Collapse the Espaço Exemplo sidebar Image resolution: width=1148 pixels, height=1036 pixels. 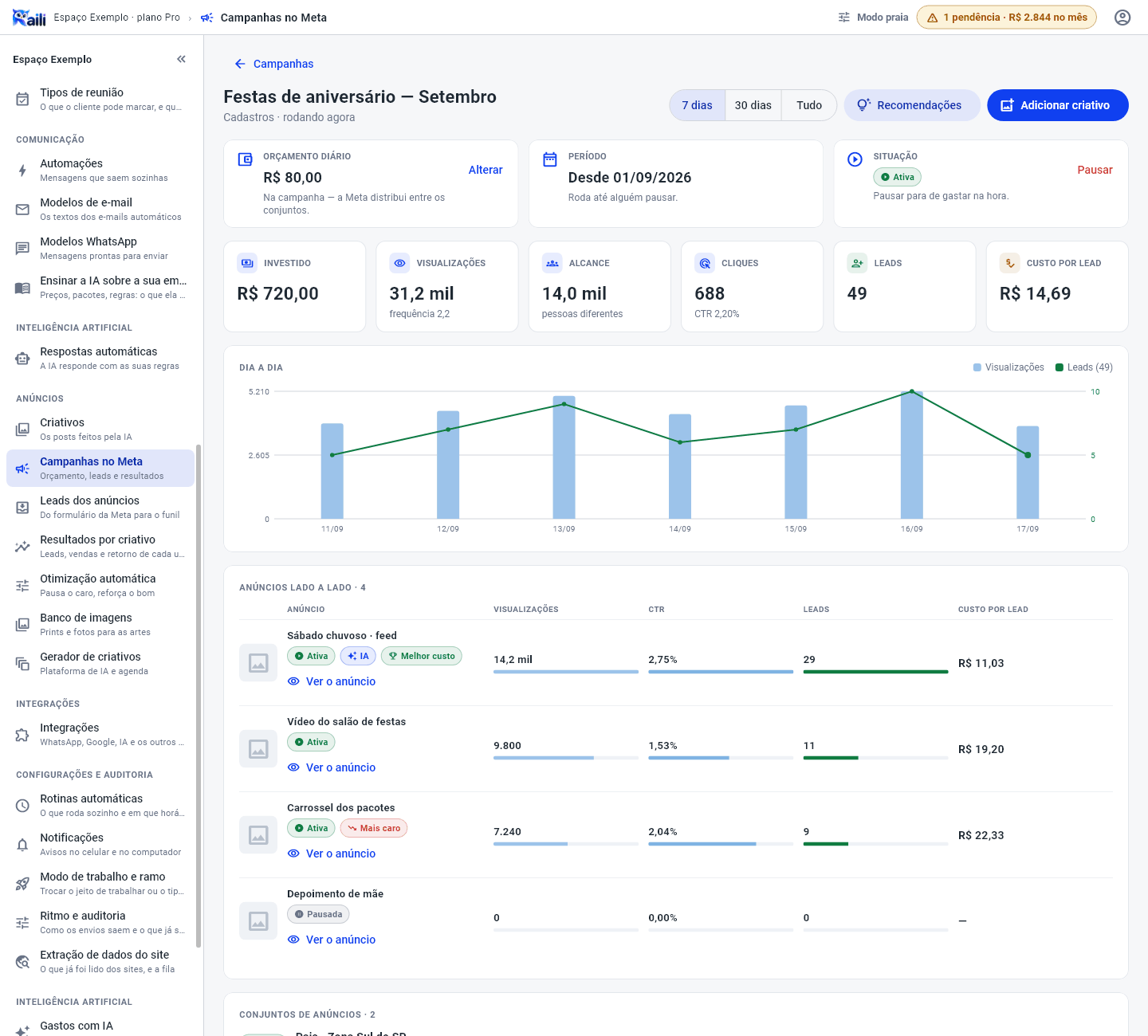point(182,59)
